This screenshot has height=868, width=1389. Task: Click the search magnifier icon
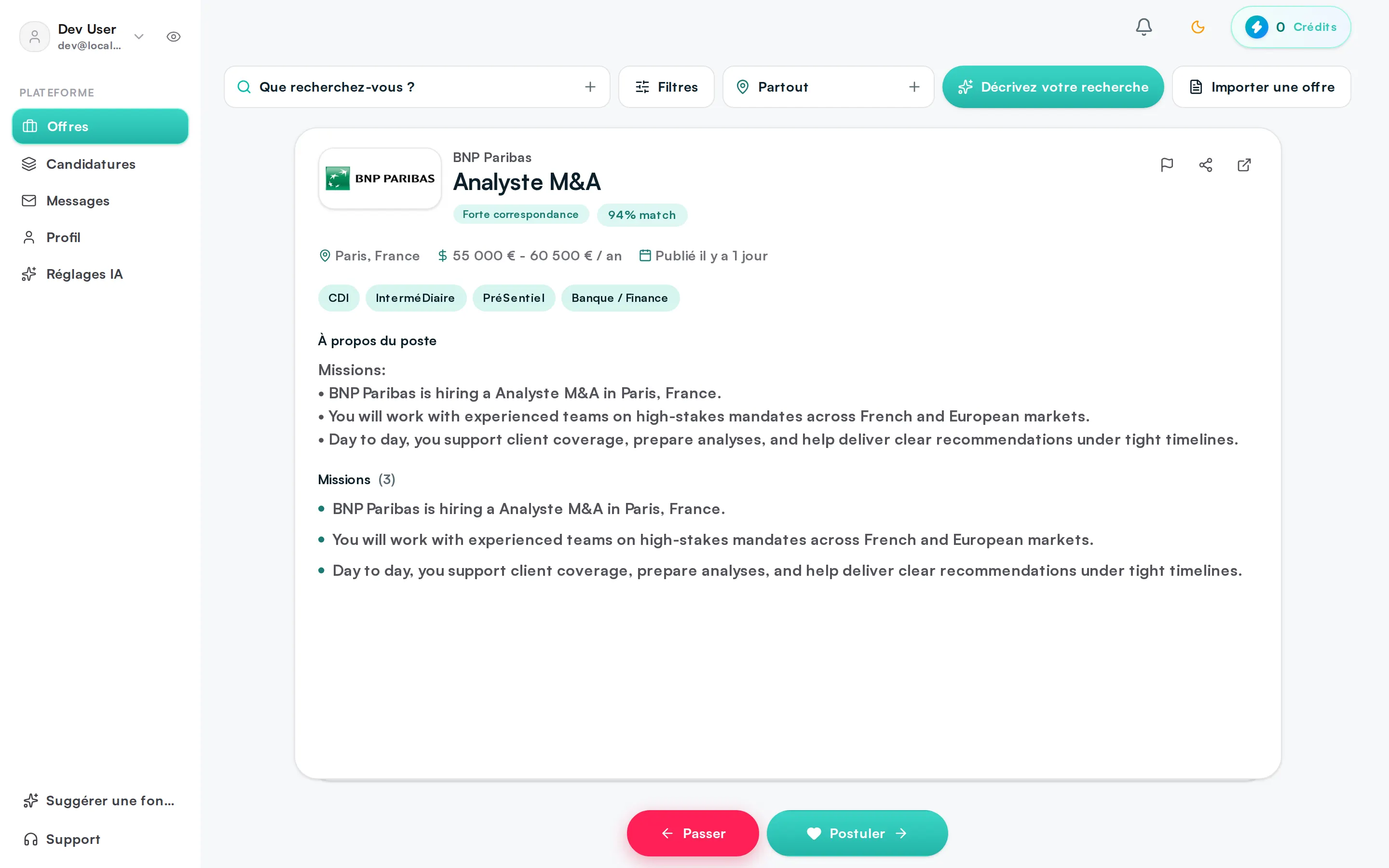[x=244, y=87]
